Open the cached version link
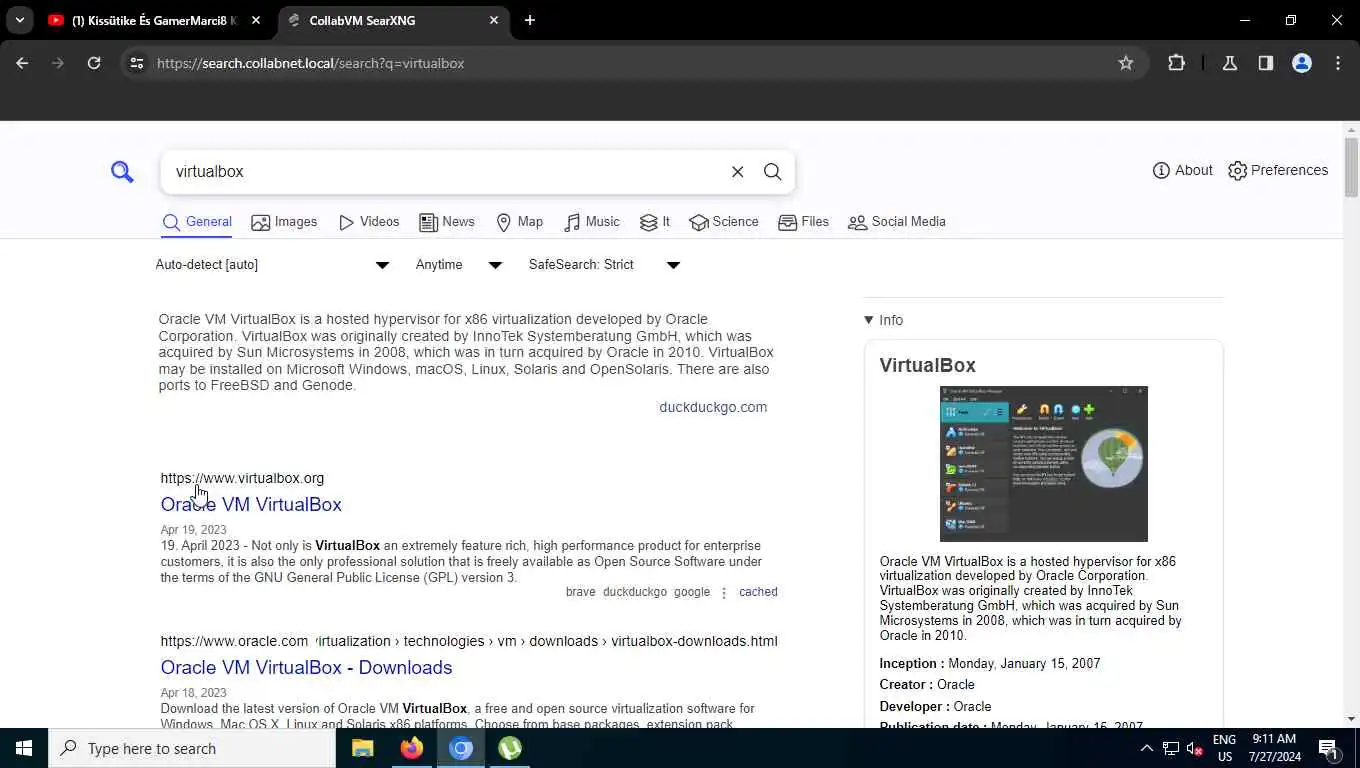 point(758,592)
